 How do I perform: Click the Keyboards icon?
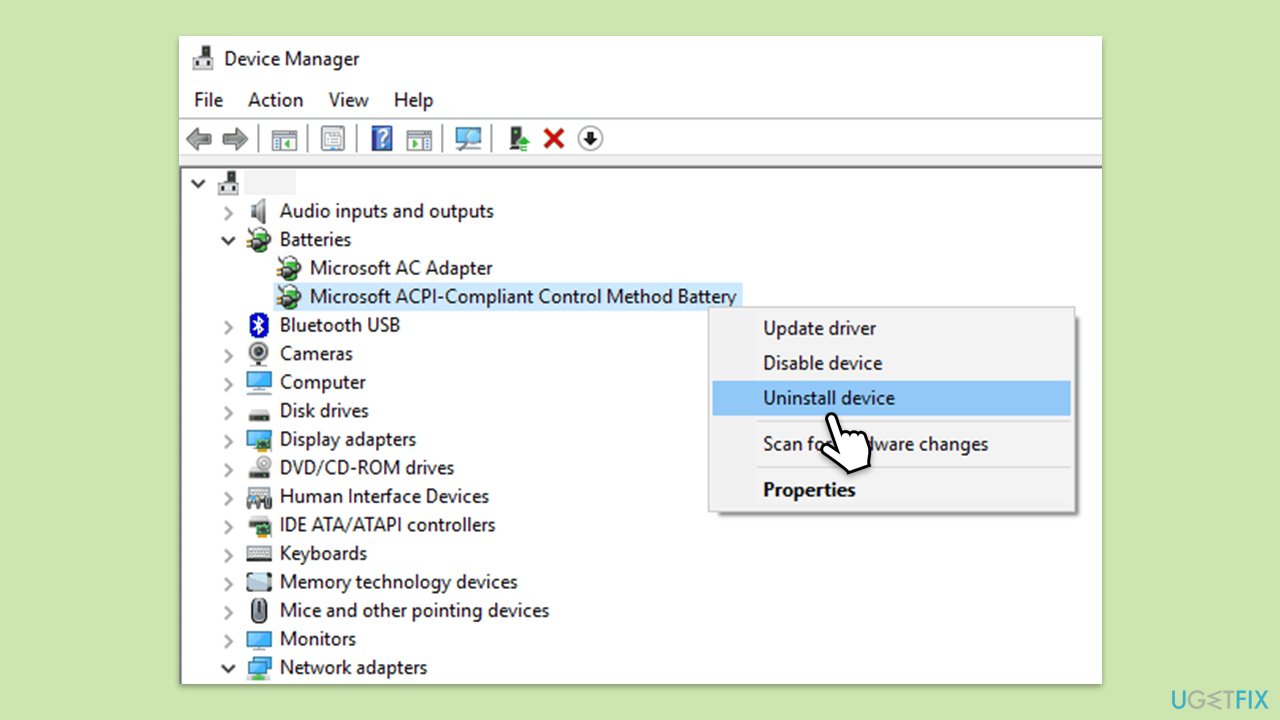click(x=259, y=554)
